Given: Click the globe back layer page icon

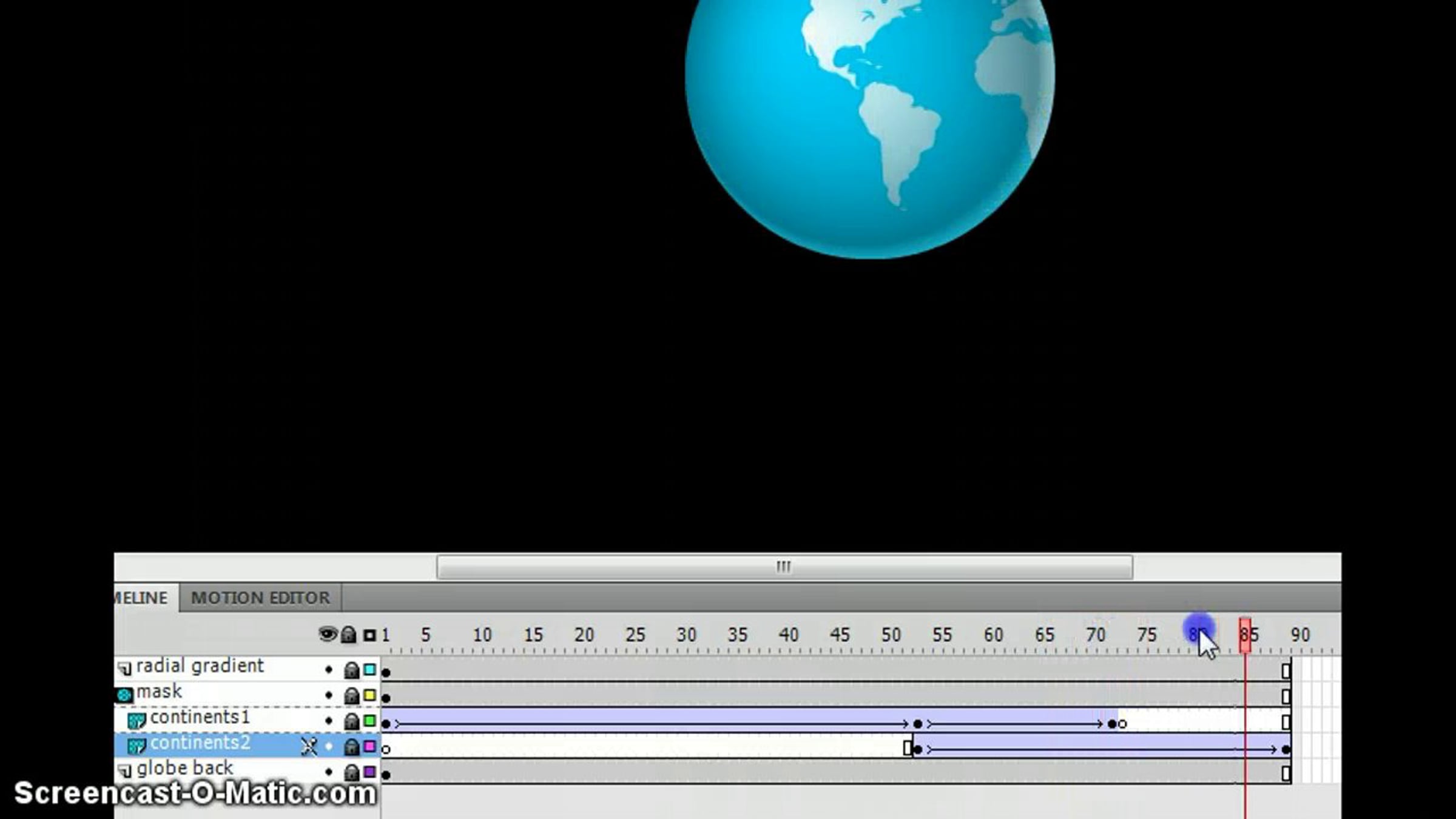Looking at the screenshot, I should (x=125, y=771).
